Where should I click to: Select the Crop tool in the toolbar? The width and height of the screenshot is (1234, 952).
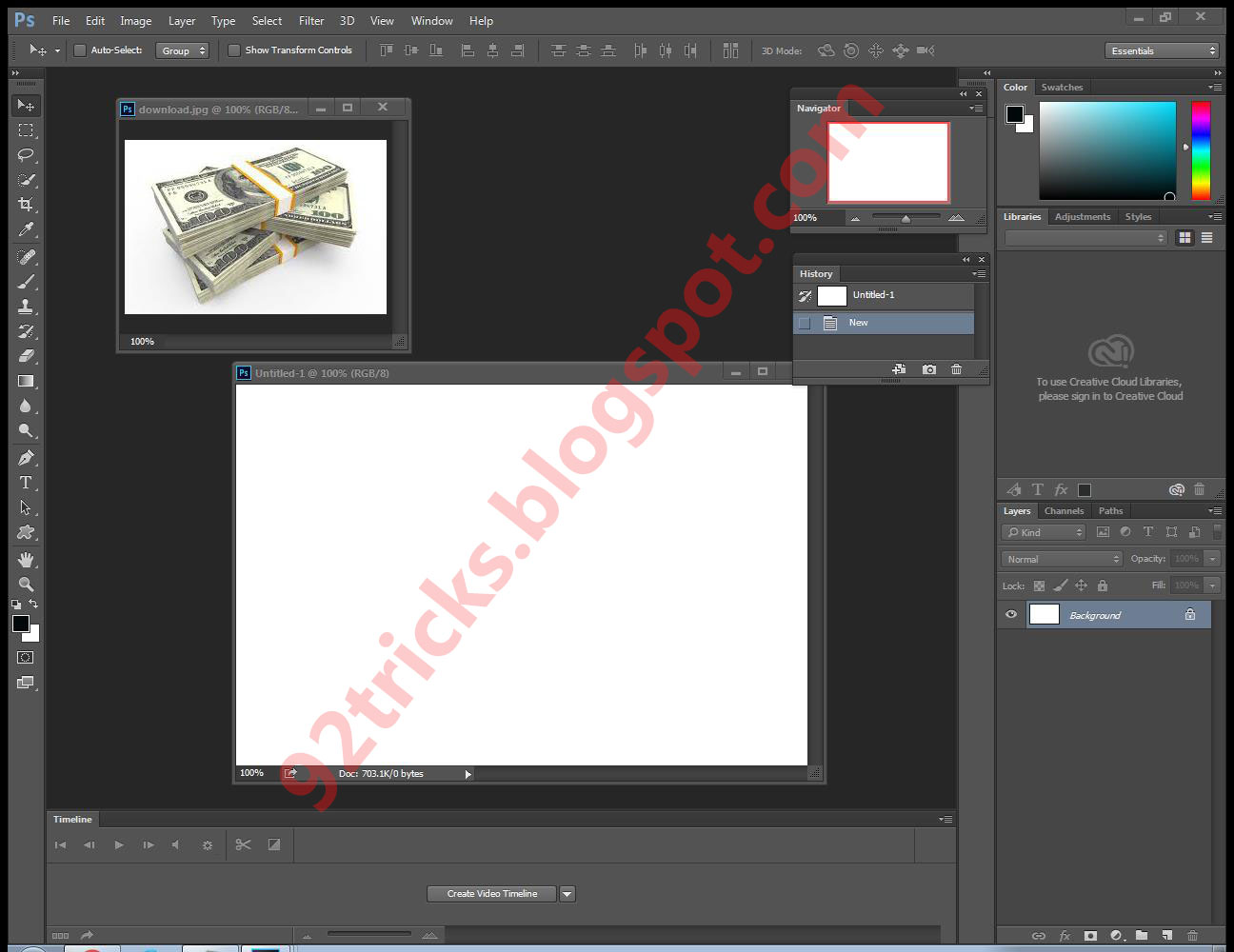click(26, 204)
